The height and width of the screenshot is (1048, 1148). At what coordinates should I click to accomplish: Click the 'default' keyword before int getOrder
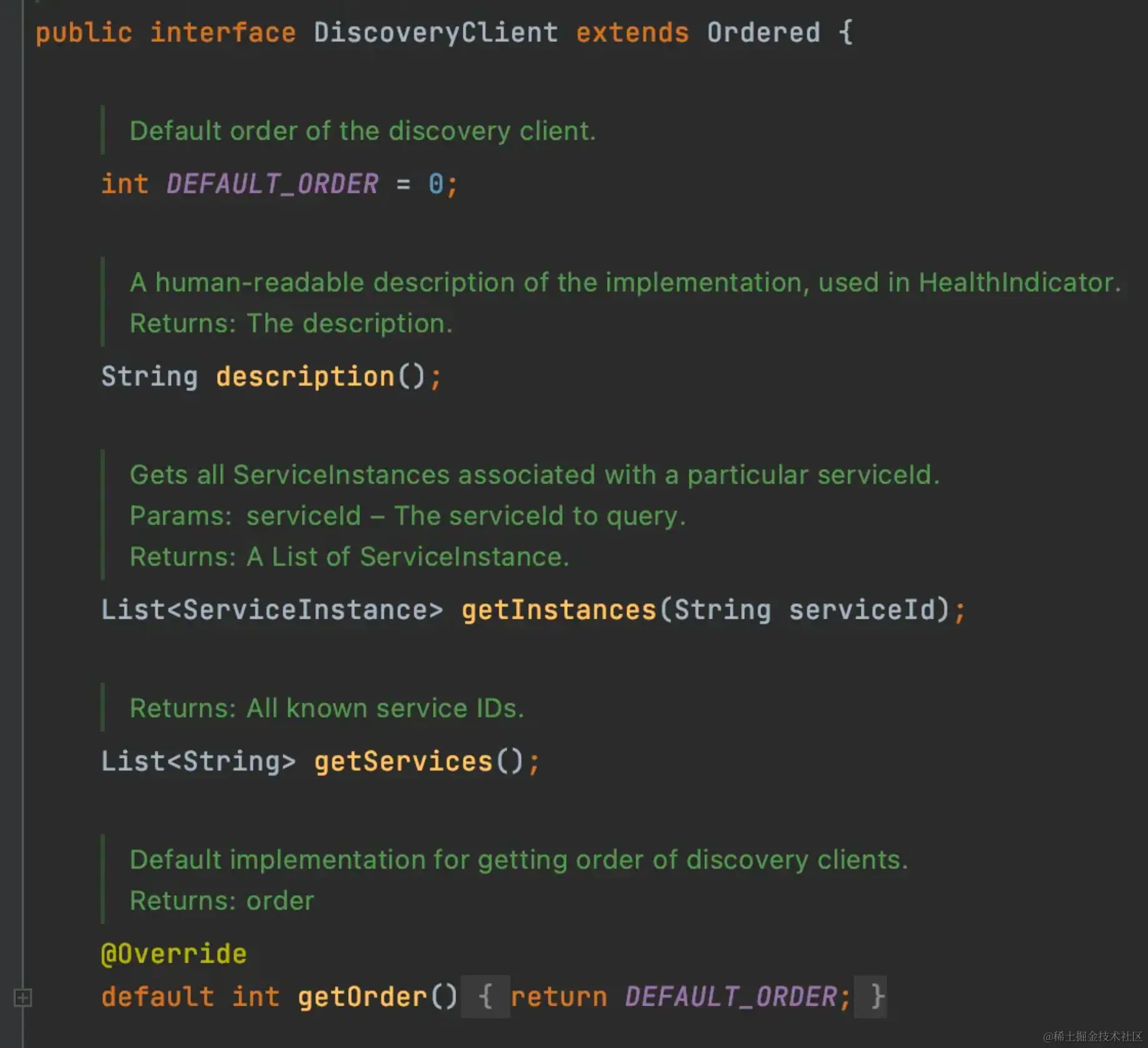click(x=158, y=997)
